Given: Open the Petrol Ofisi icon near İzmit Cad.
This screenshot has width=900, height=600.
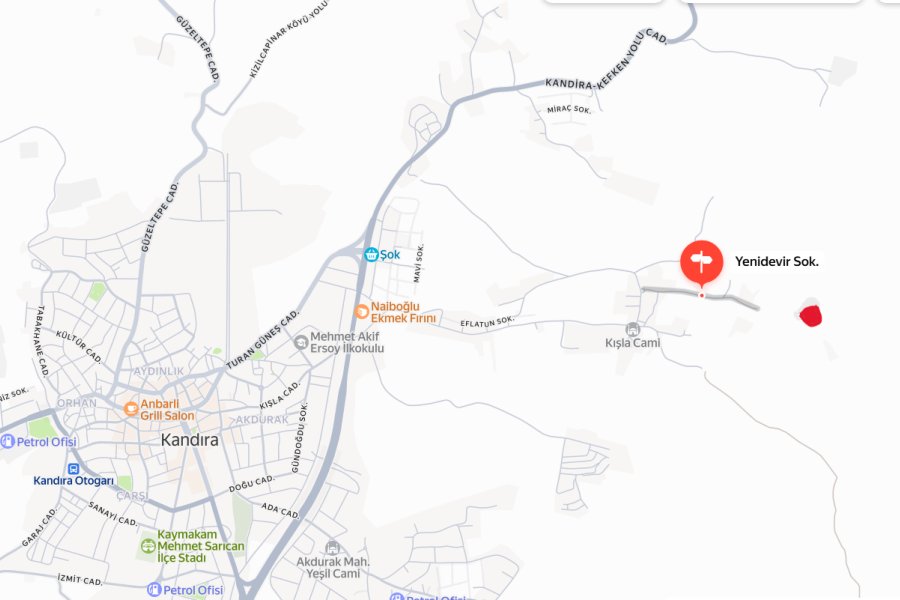Looking at the screenshot, I should (154, 590).
